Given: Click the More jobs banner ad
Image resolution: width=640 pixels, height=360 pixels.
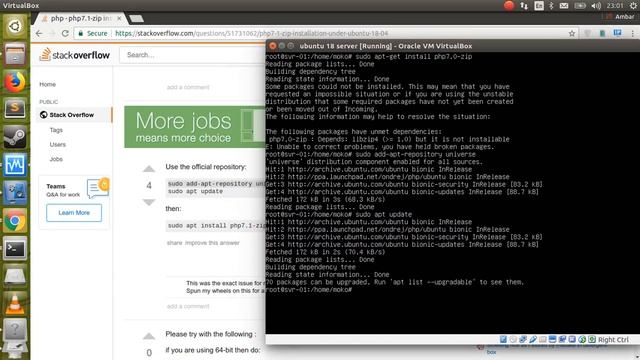Looking at the screenshot, I should (195, 127).
